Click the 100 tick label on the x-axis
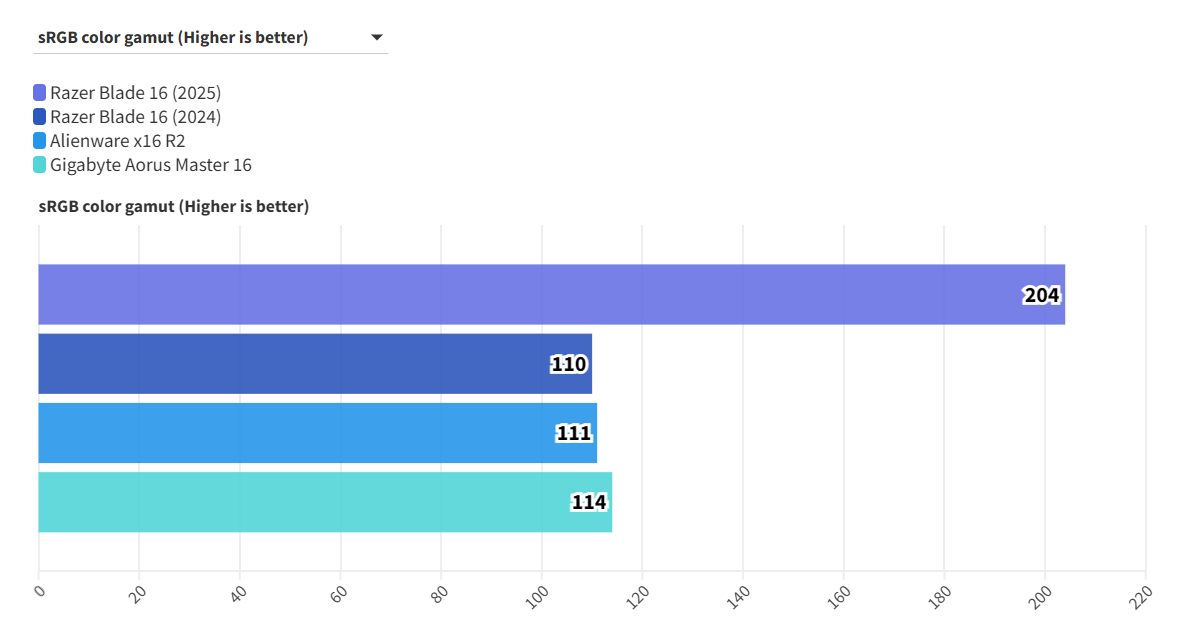 pos(538,594)
